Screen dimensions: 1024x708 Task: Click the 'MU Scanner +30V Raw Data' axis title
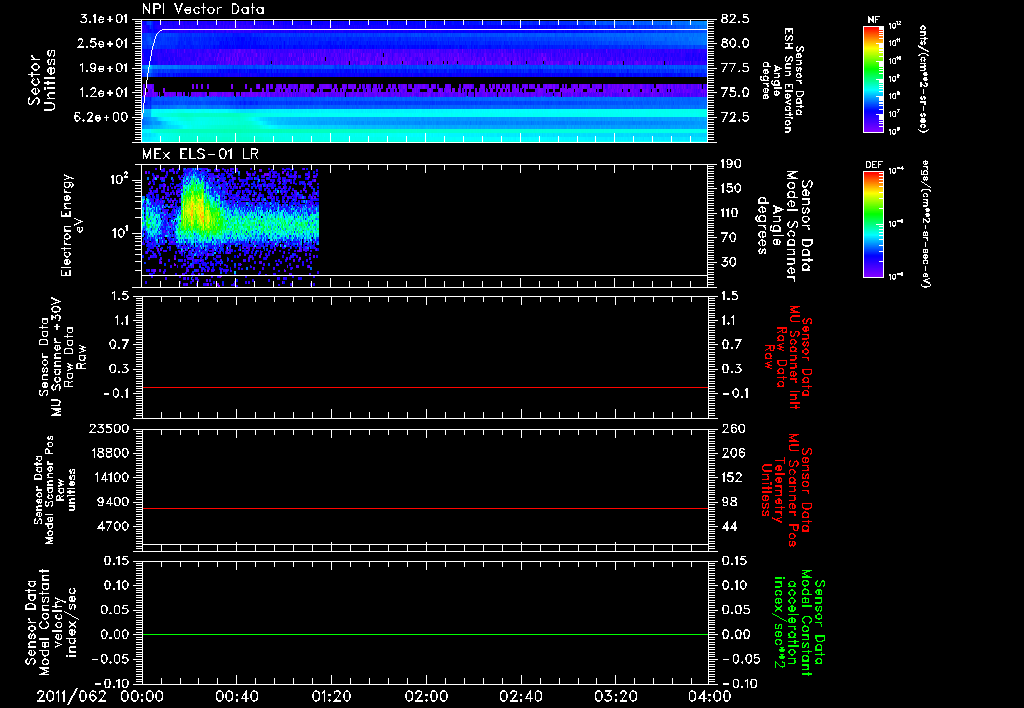(x=61, y=356)
